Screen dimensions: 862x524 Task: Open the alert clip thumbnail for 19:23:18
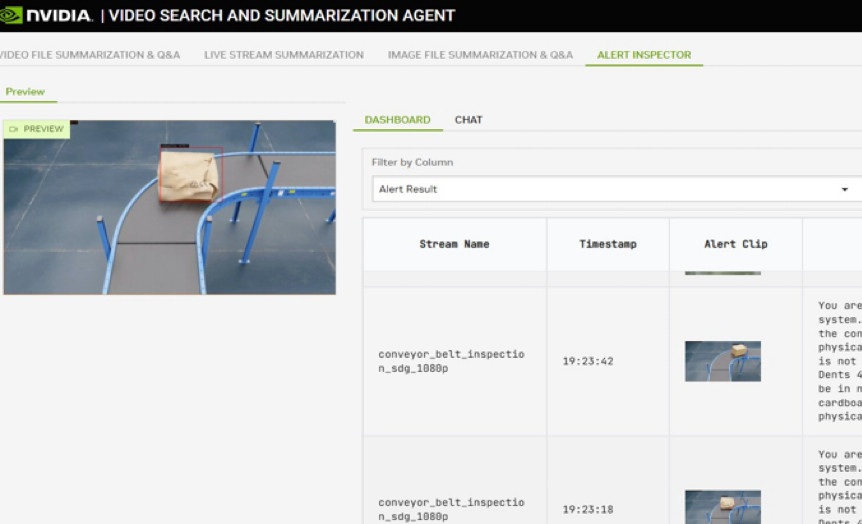(x=722, y=506)
